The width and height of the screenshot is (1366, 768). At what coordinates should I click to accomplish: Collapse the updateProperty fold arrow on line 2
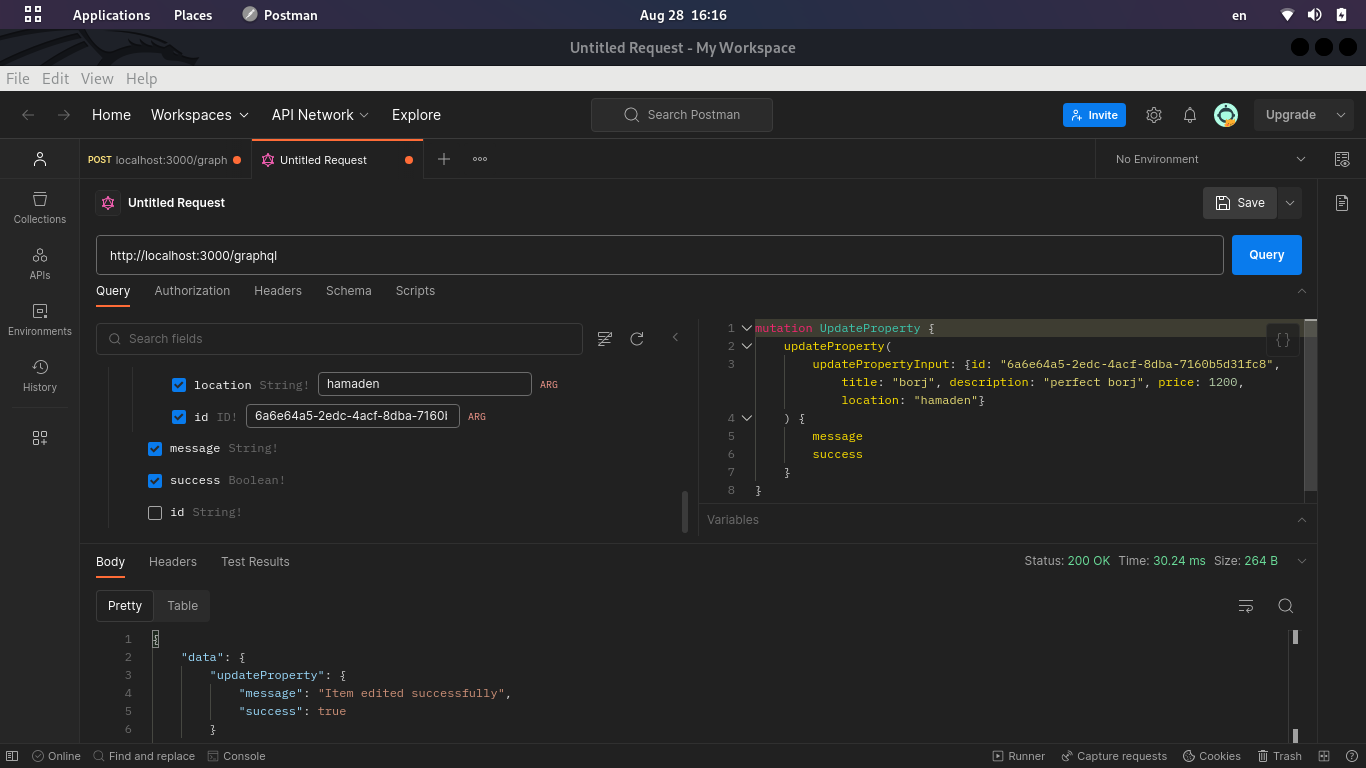click(x=747, y=346)
